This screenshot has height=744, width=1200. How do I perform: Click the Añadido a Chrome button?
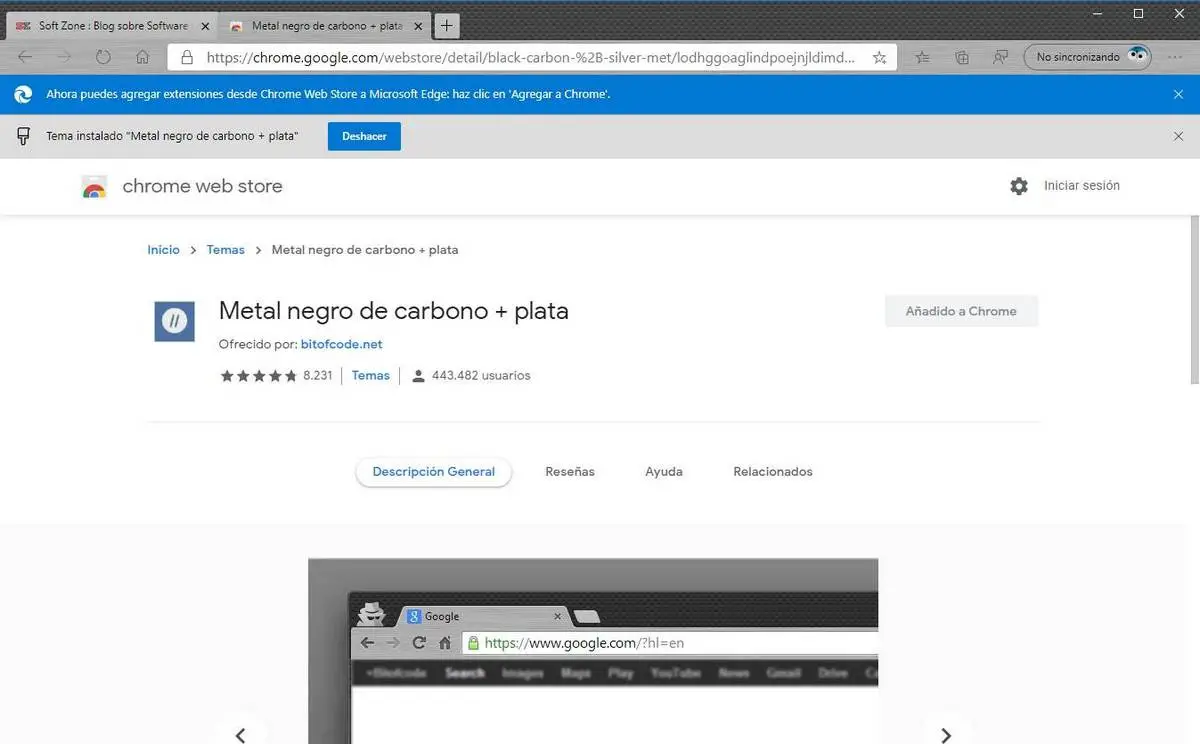tap(961, 311)
